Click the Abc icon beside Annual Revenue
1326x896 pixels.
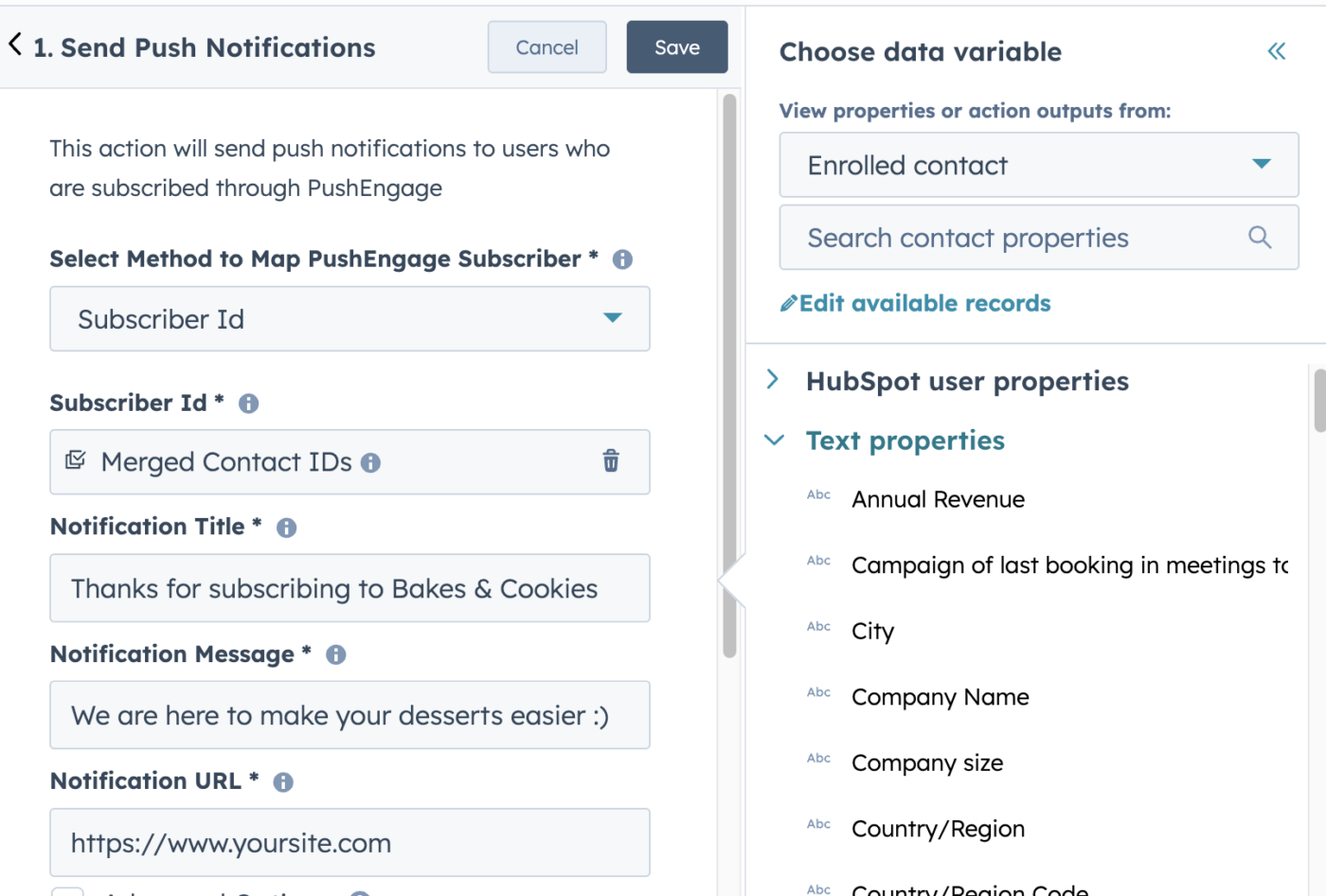(x=818, y=495)
